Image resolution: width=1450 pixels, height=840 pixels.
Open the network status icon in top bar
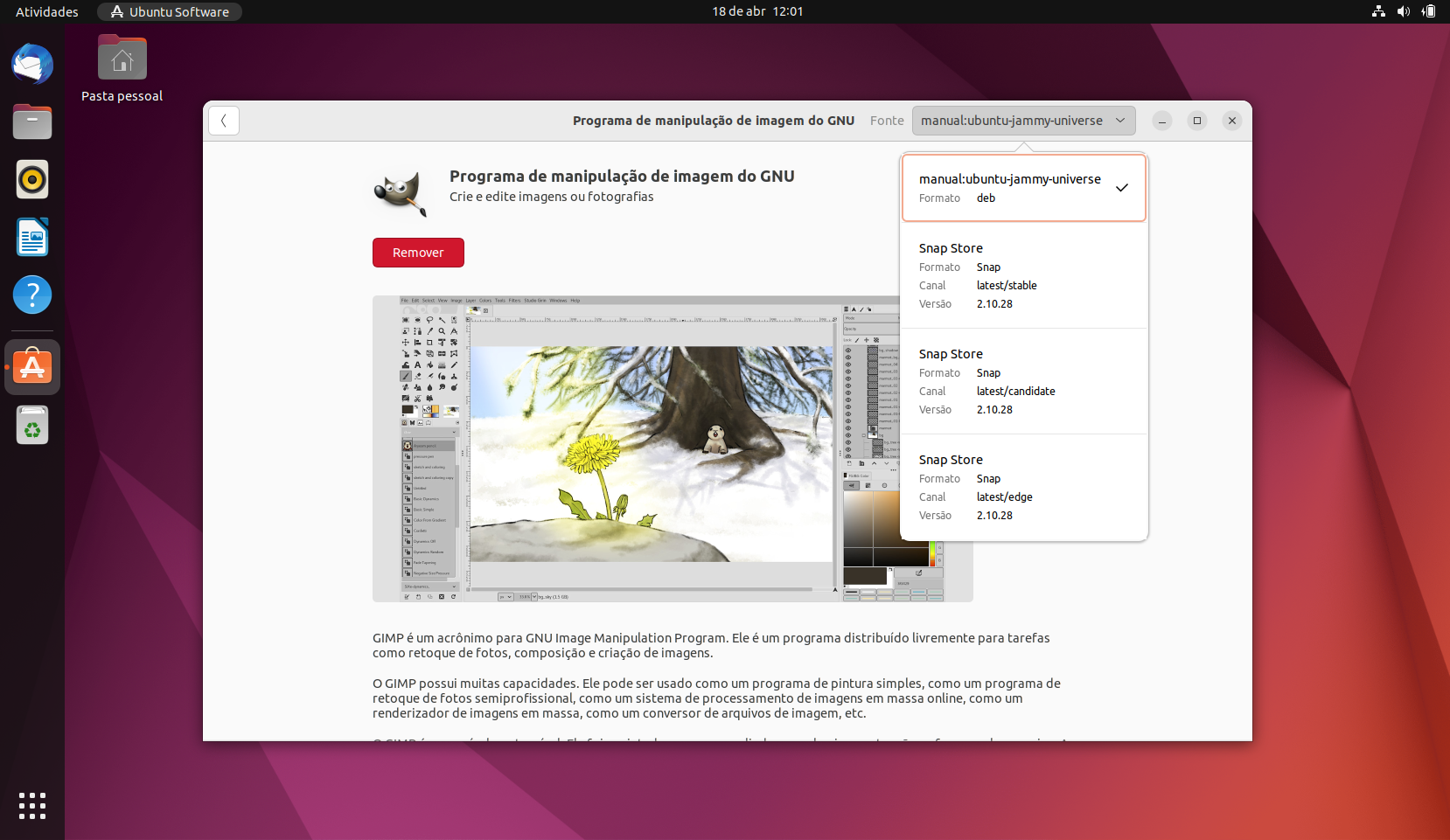[x=1378, y=11]
